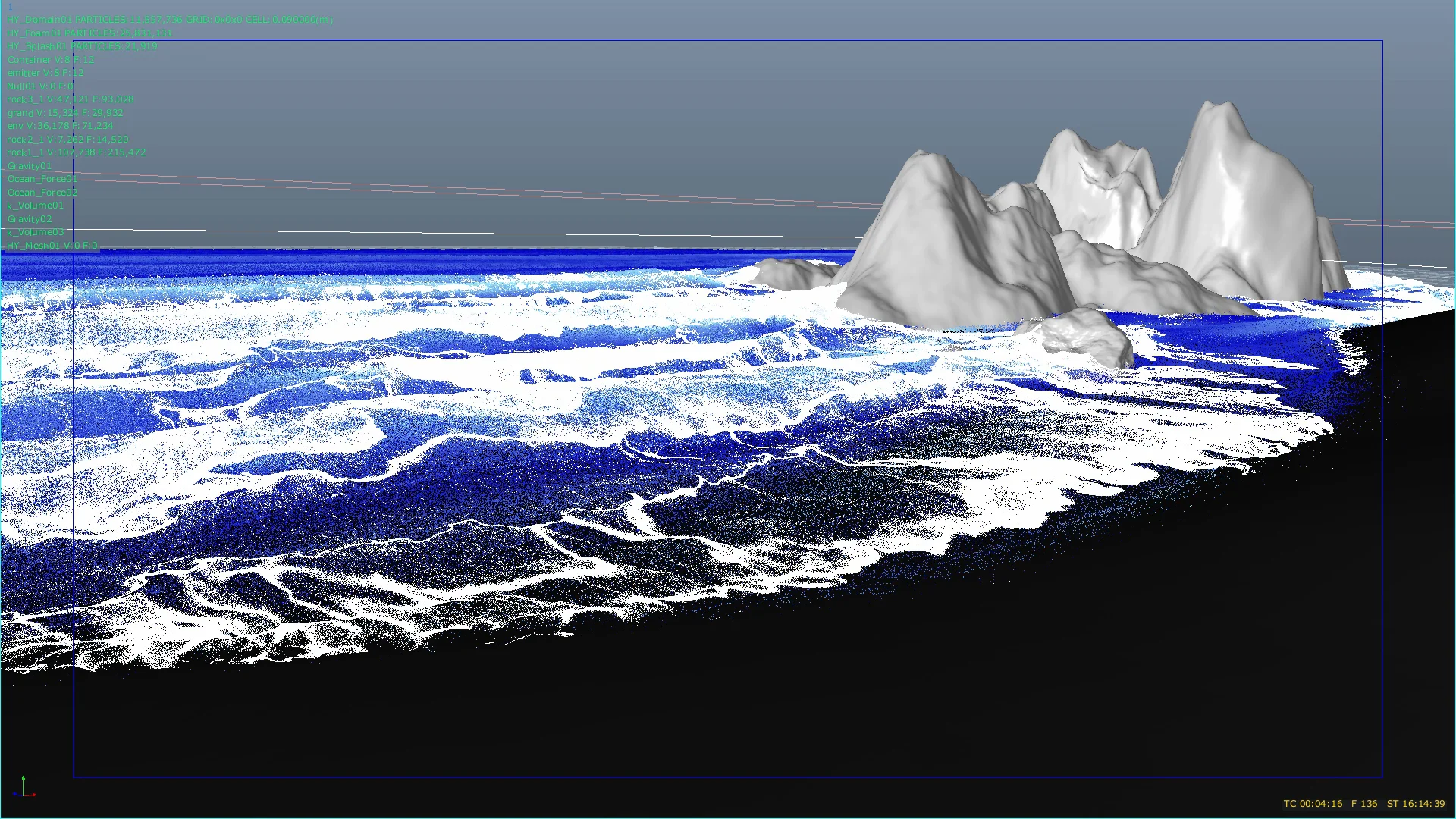Select the k_Volume01 label
The image size is (1456, 819).
pos(36,206)
